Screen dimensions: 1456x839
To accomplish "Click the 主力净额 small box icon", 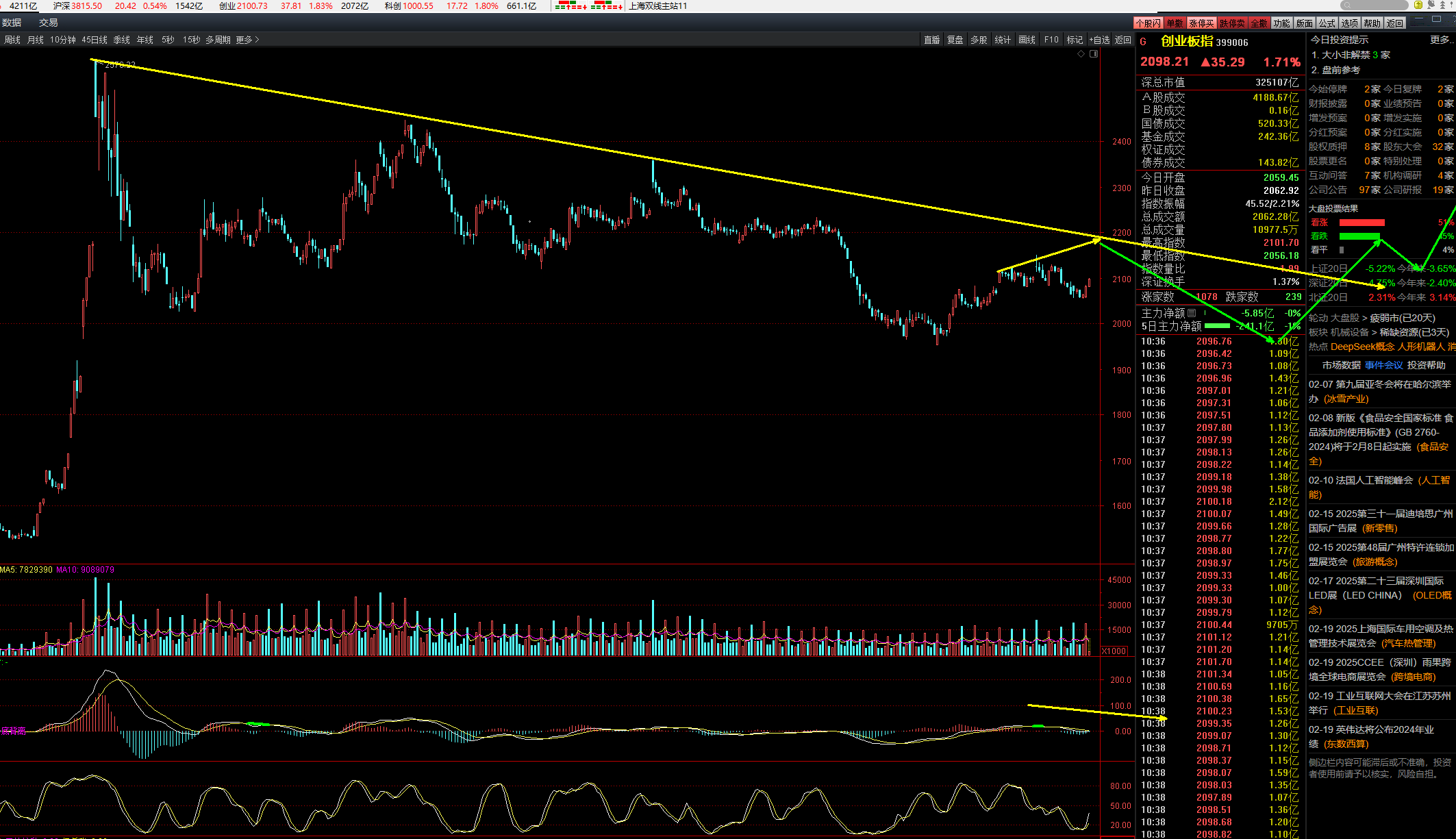I will click(1192, 313).
